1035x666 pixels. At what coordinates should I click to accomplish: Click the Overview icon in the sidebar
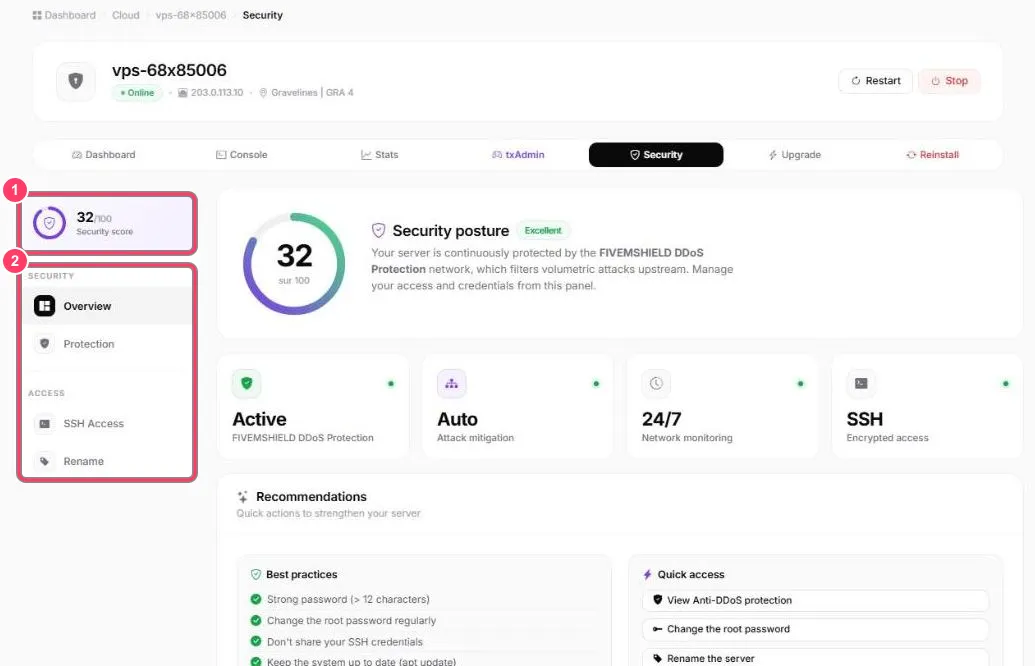(44, 306)
